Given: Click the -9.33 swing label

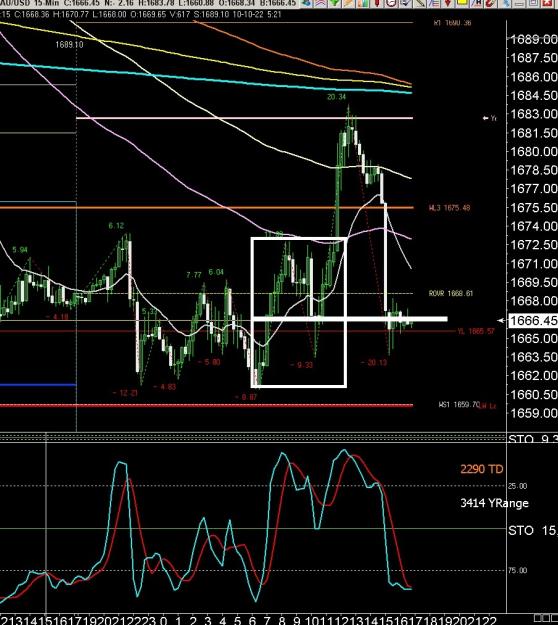Looking at the screenshot, I should 302,365.
